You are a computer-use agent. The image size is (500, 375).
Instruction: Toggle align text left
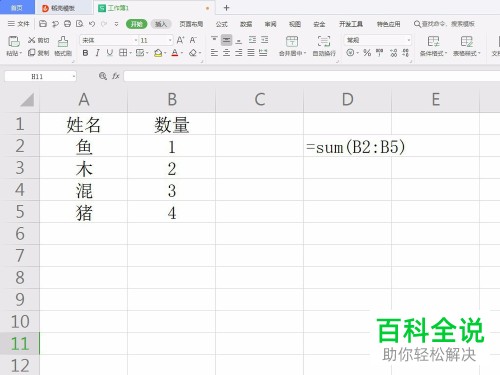coord(214,53)
